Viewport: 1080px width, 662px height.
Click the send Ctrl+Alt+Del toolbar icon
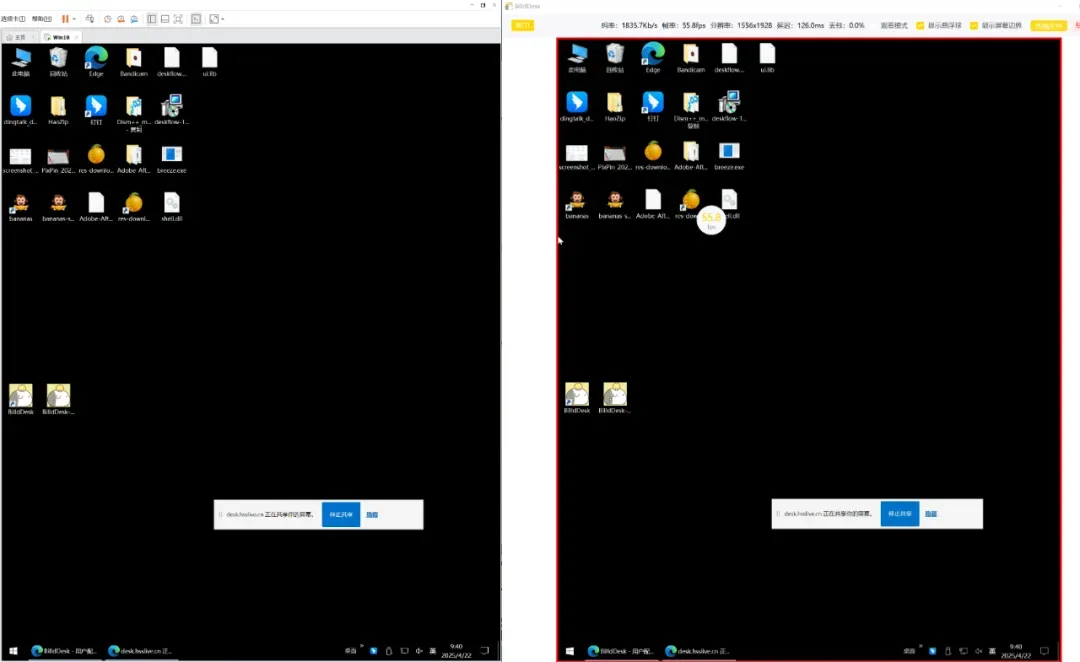coord(90,19)
